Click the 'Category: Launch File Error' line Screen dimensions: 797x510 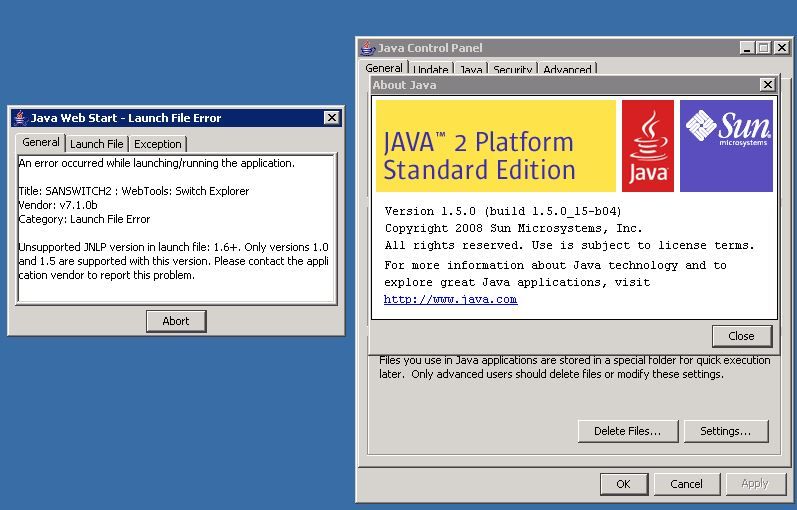(84, 219)
